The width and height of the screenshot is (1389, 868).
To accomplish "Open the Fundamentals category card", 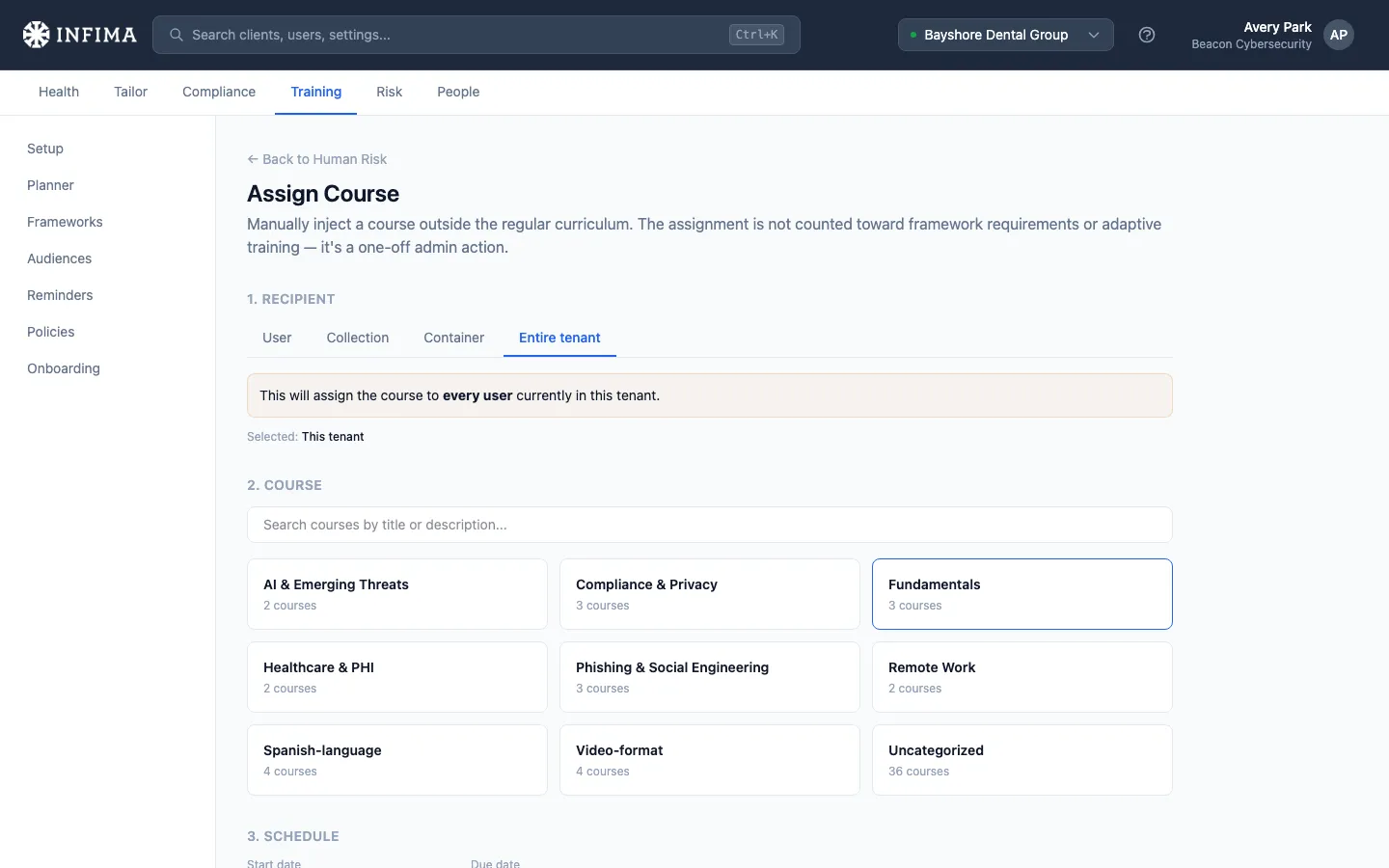I will coord(1022,594).
